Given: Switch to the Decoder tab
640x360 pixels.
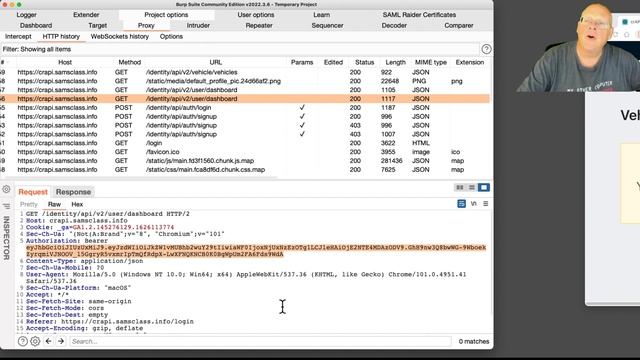Looking at the screenshot, I should [394, 25].
